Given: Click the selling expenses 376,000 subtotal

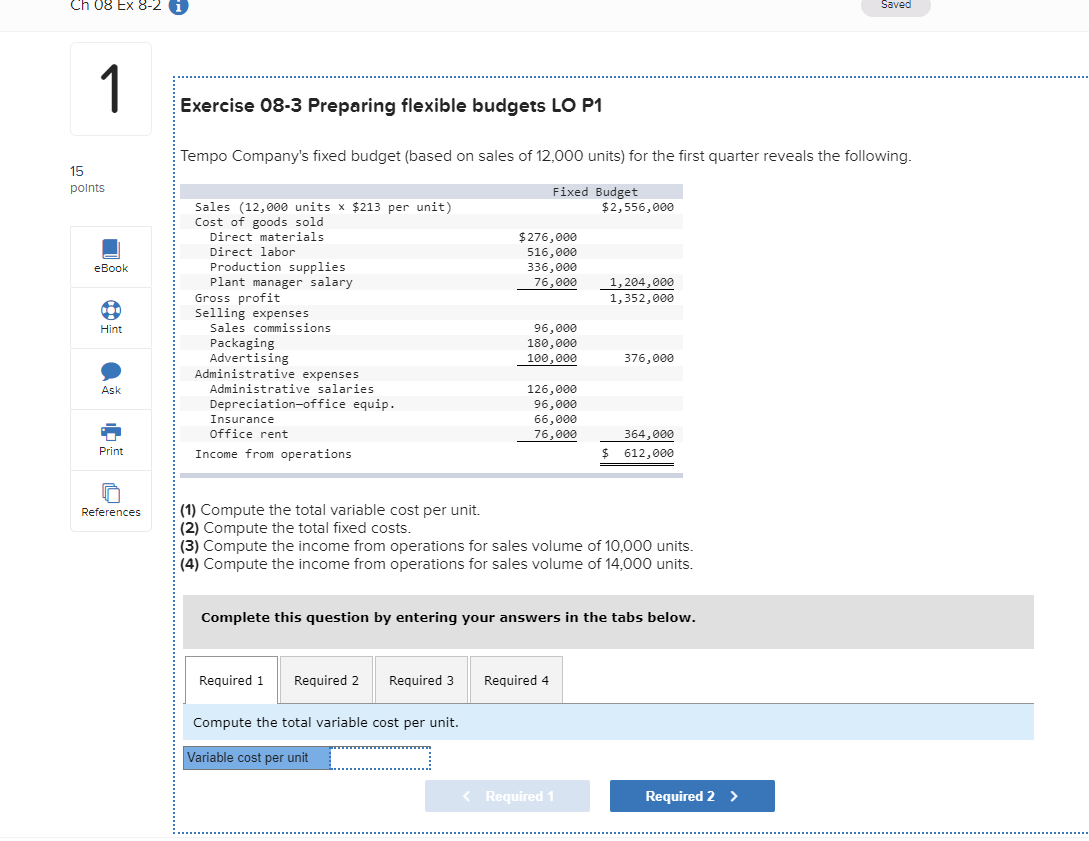Looking at the screenshot, I should click(x=649, y=358).
